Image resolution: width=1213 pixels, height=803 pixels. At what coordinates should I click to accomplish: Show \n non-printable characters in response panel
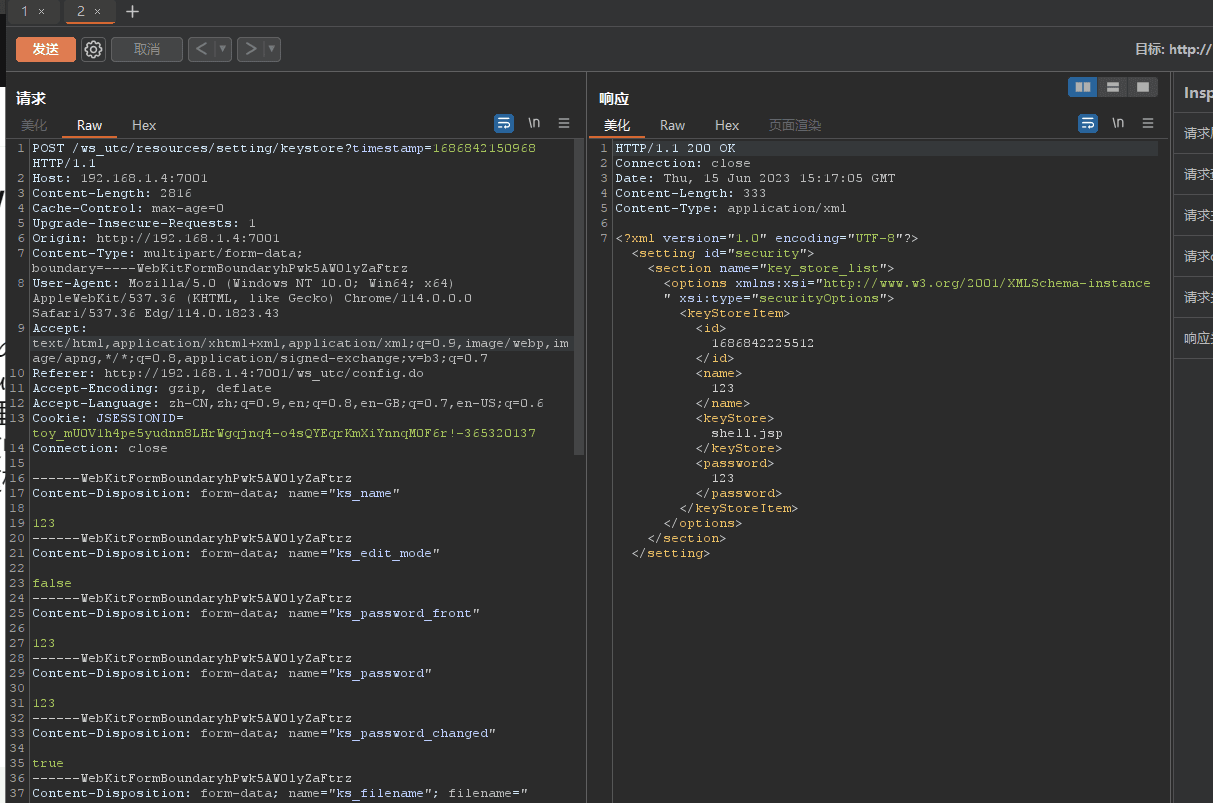(x=1118, y=123)
